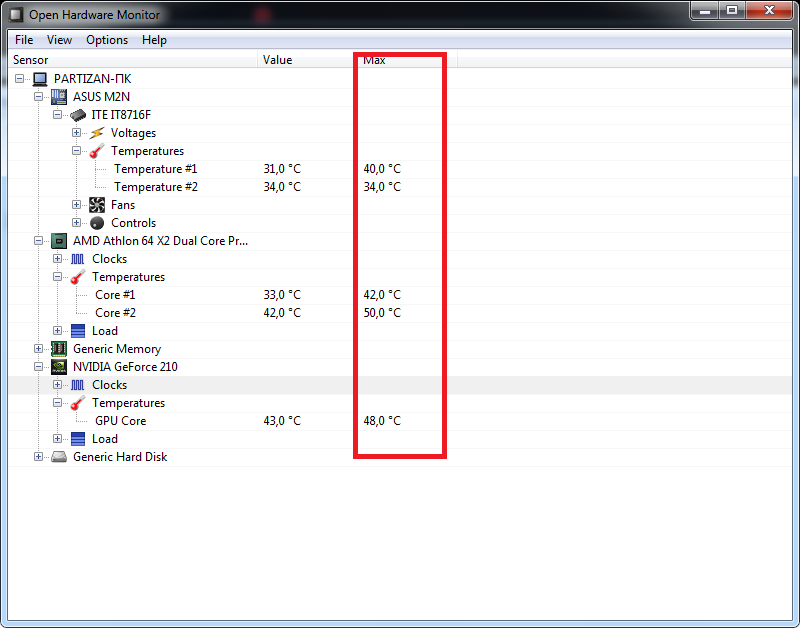Expand the Voltages node

(x=76, y=133)
